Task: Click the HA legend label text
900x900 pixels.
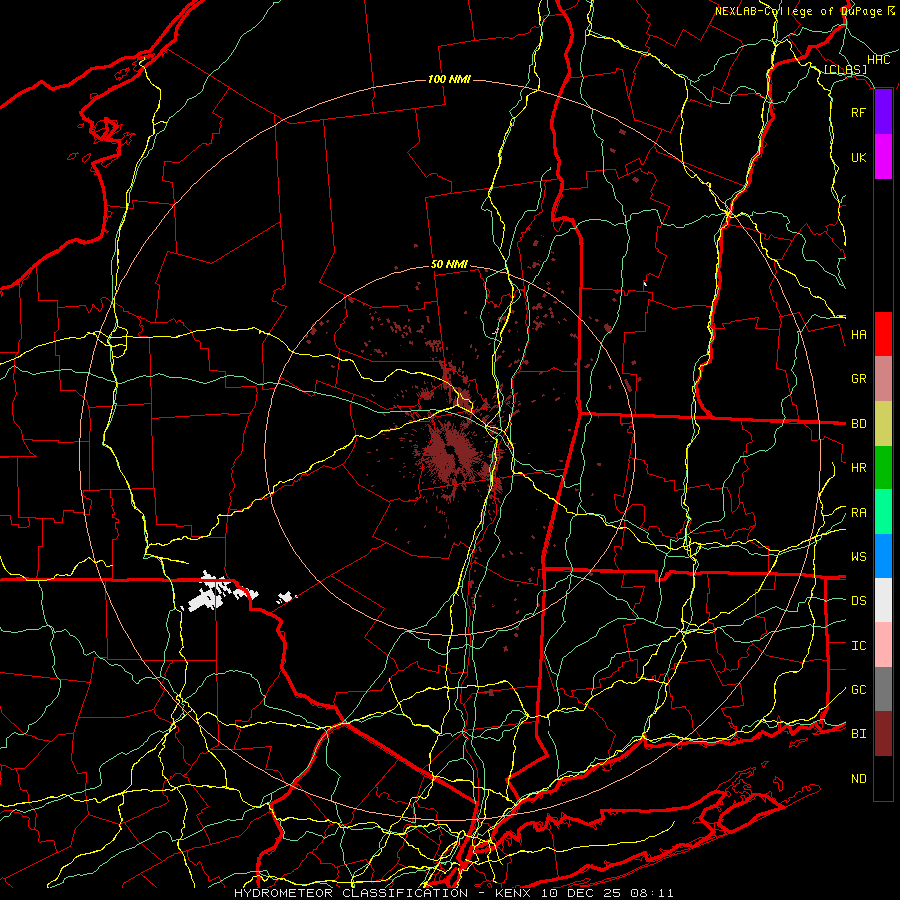Action: coord(859,335)
